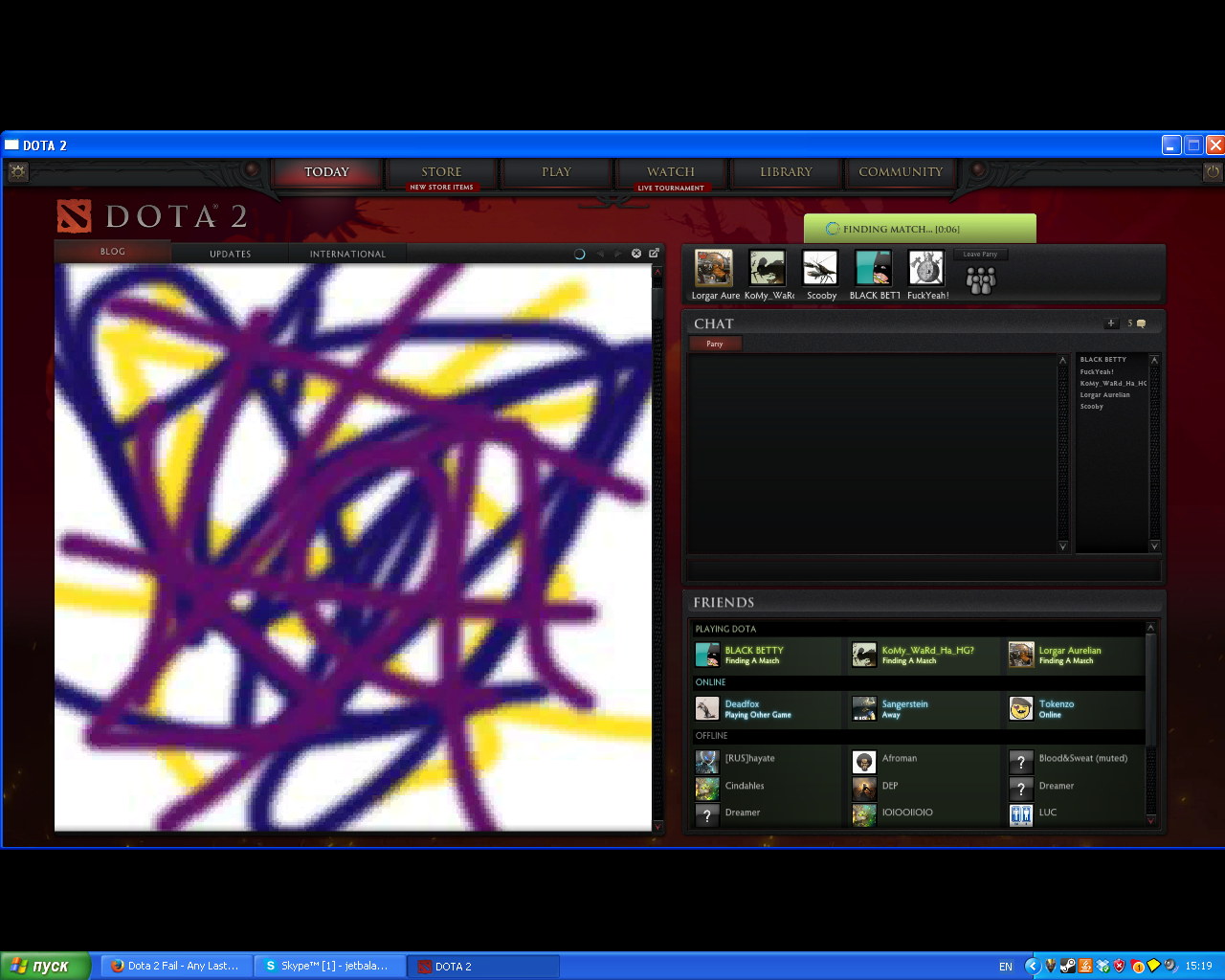The image size is (1225, 980).
Task: Click the chat log scroll-down arrow
Action: tap(1062, 546)
